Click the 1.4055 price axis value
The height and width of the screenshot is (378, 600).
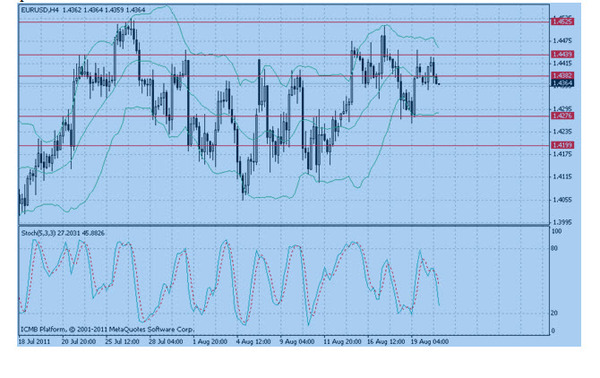tap(562, 200)
